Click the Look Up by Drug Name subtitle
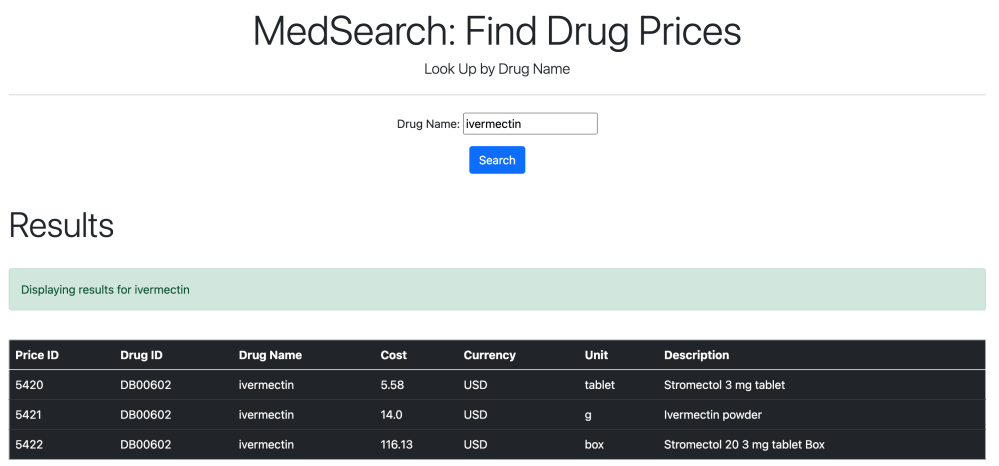This screenshot has height=466, width=999. (x=497, y=69)
